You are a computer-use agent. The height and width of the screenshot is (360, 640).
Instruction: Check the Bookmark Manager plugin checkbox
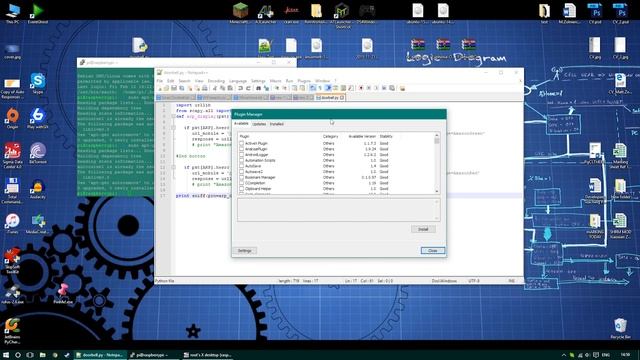[242, 178]
